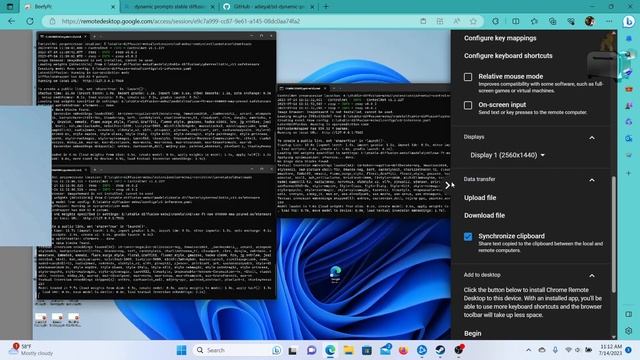Open a new browser tab
The image size is (640, 360).
326,7
